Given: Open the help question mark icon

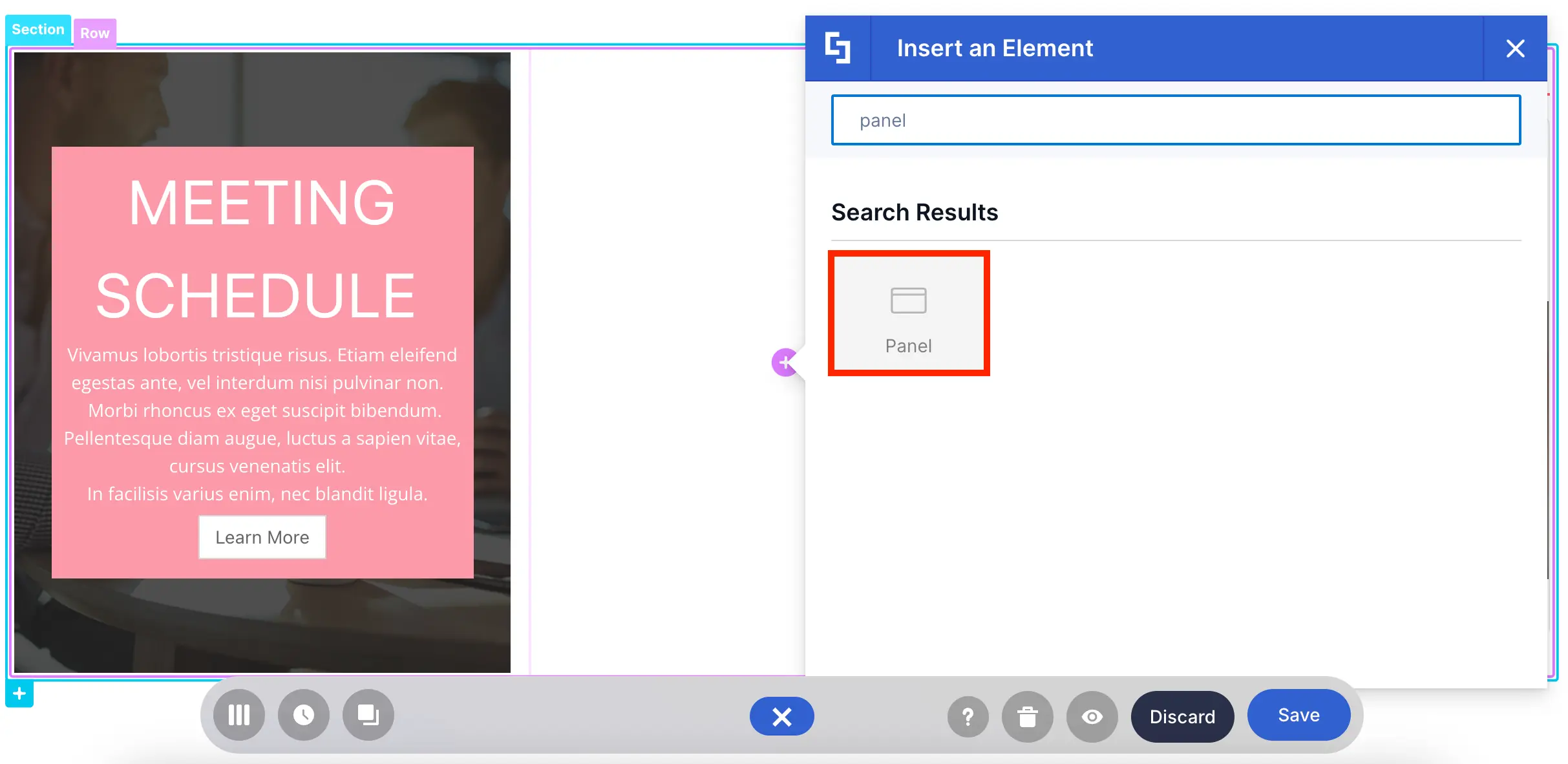Looking at the screenshot, I should (968, 716).
